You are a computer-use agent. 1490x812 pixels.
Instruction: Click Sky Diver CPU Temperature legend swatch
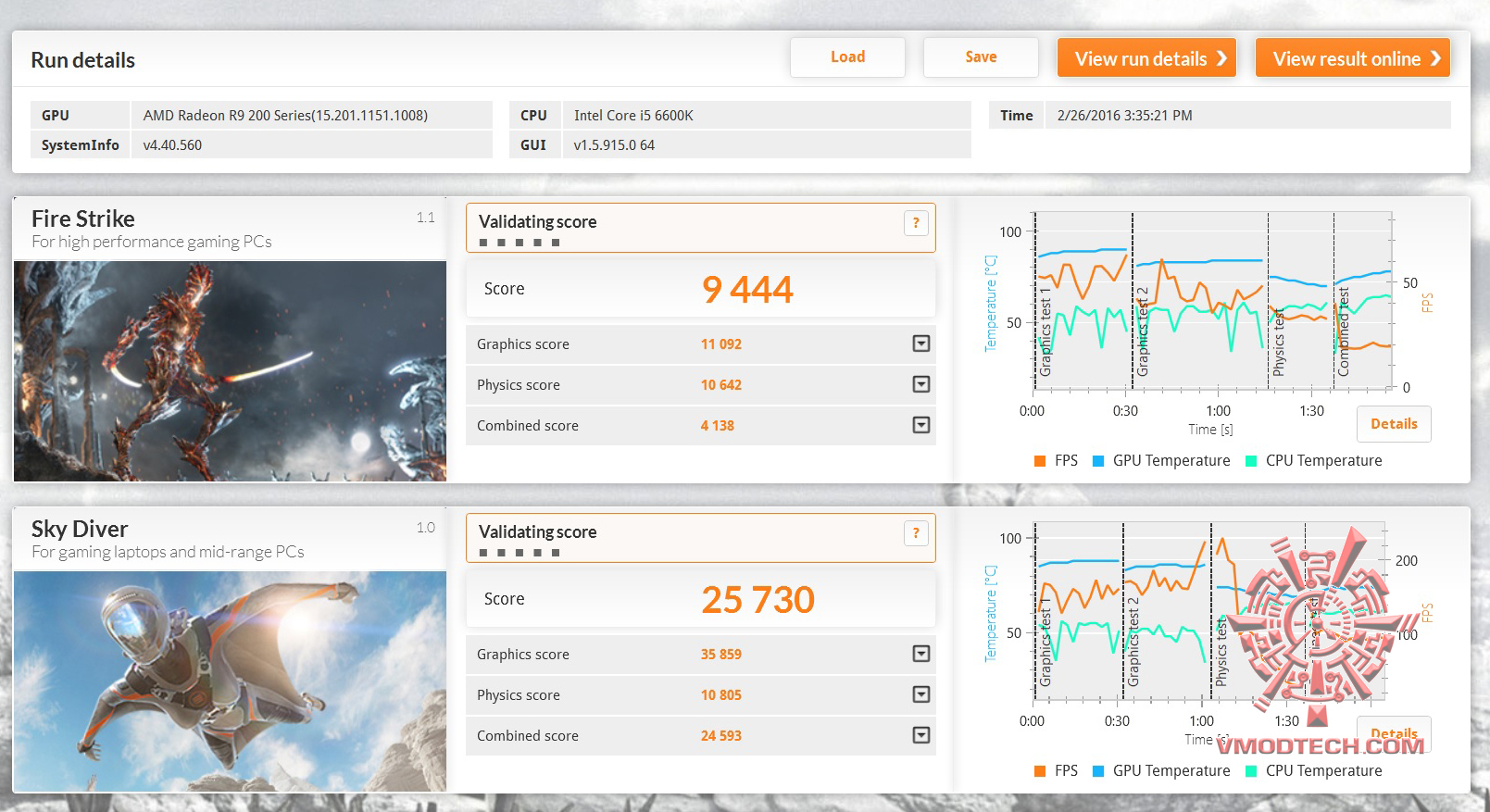pos(1251,771)
